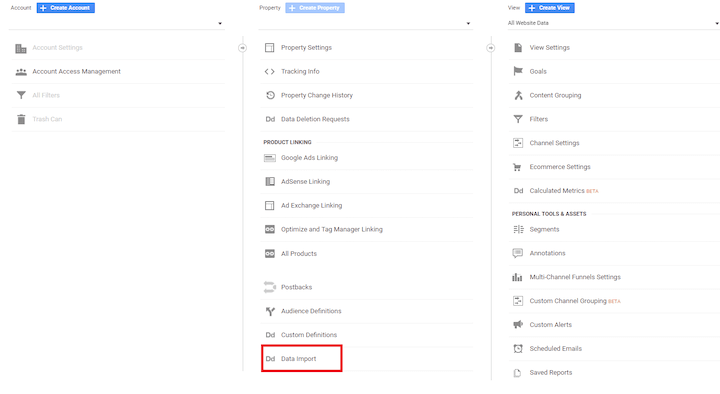This screenshot has height=394, width=720.
Task: Click the Dd icon beside Data Deletion Requests
Action: click(270, 119)
